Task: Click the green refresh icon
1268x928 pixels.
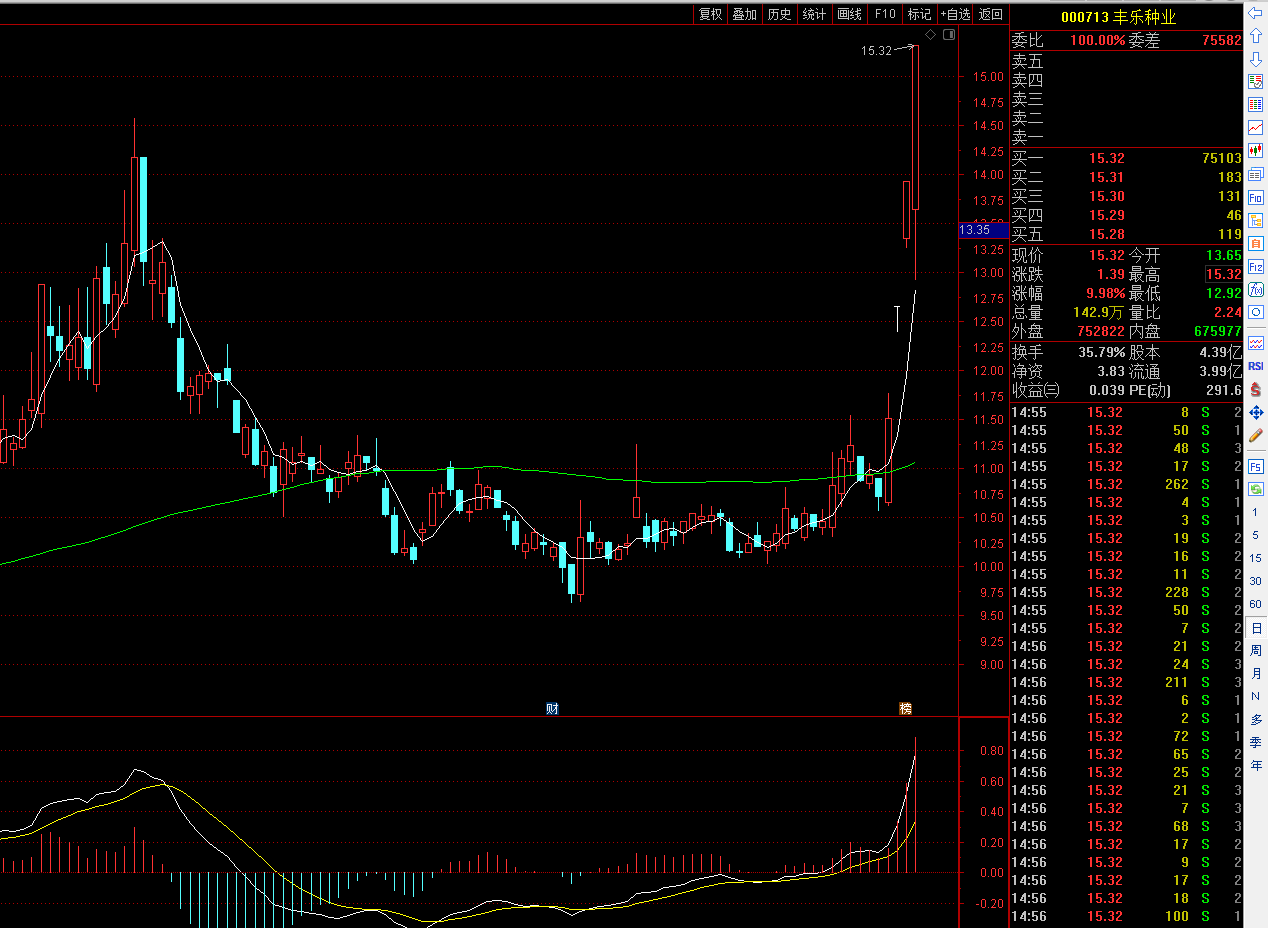Action: pos(1255,489)
